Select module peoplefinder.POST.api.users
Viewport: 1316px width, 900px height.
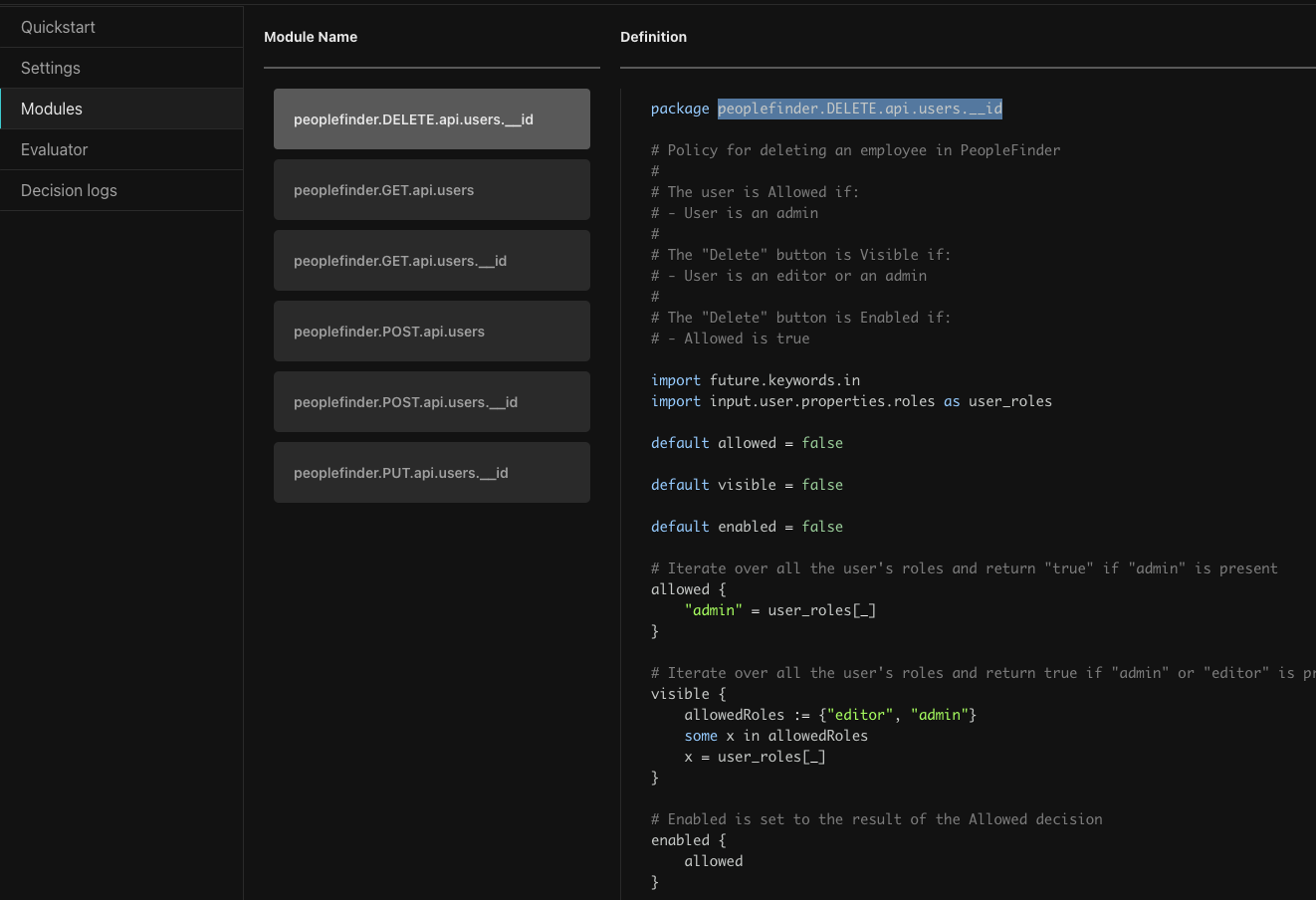tap(431, 331)
